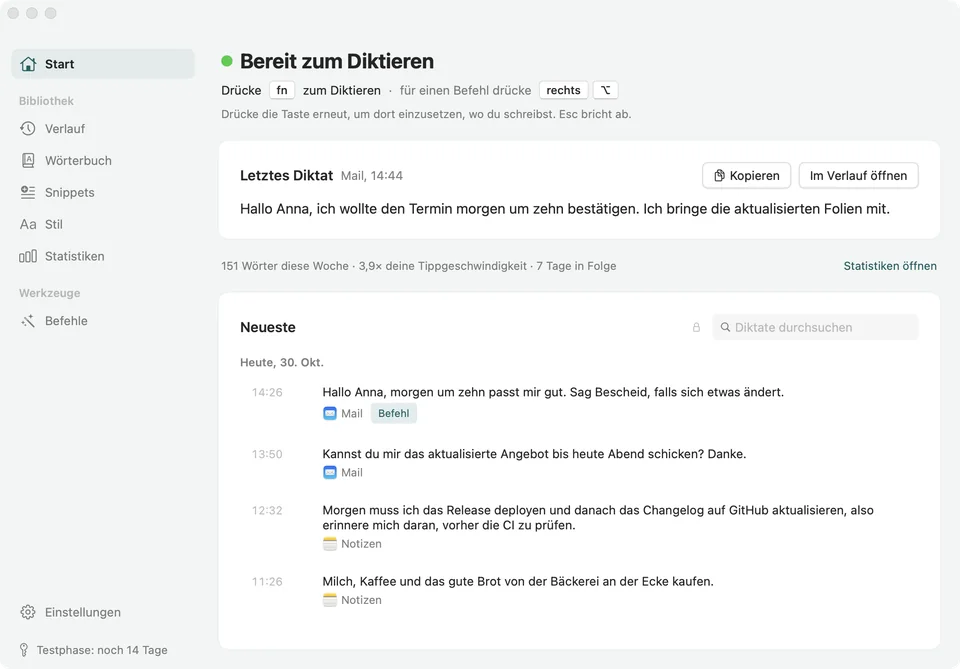
Task: Click the Neueste heading
Action: [x=268, y=327]
